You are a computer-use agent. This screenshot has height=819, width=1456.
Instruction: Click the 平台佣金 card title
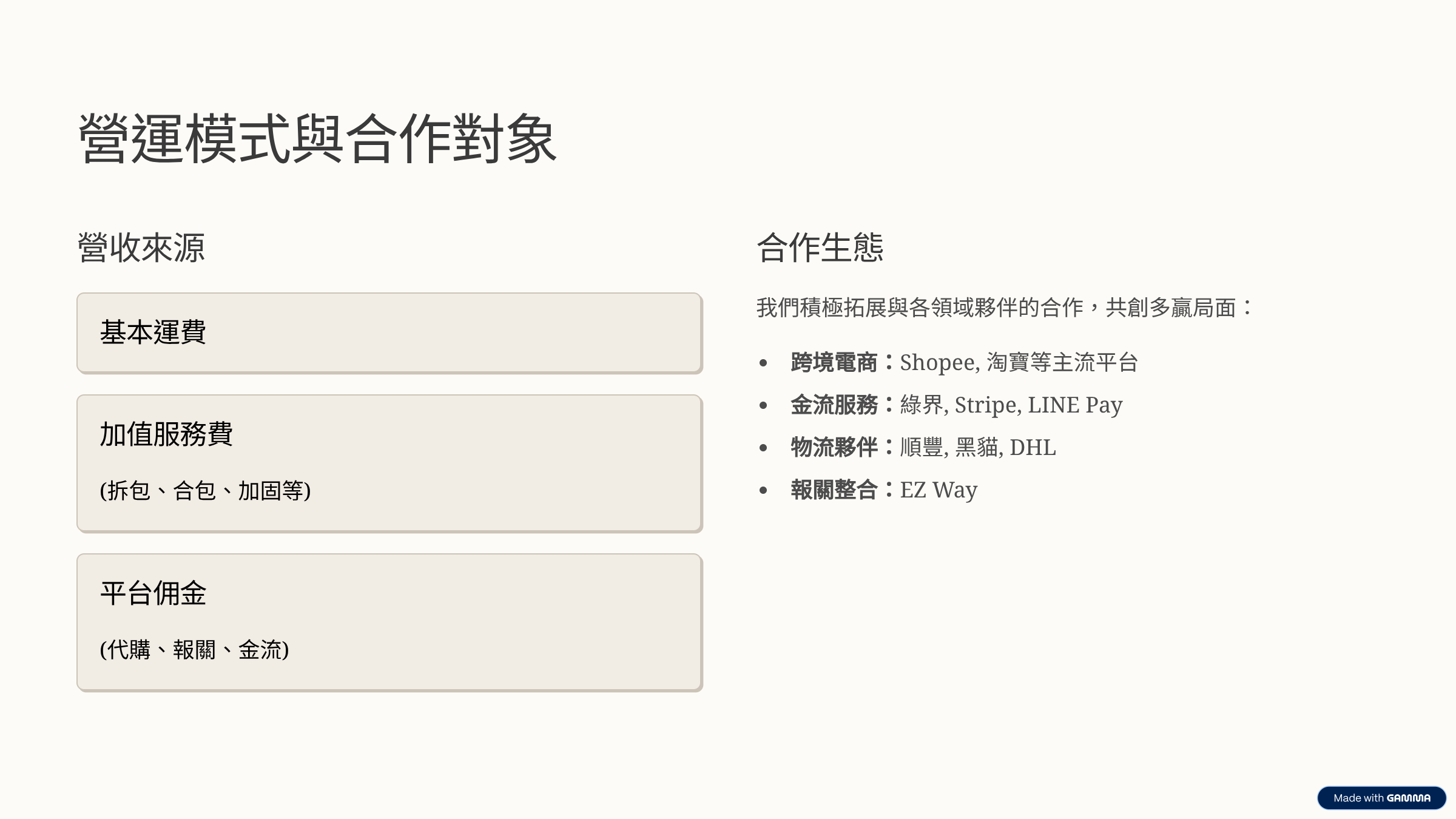click(x=153, y=593)
